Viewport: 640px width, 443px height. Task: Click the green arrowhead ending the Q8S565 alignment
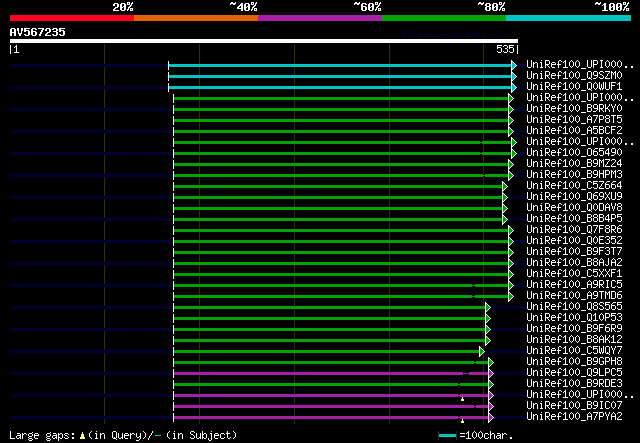pos(488,307)
